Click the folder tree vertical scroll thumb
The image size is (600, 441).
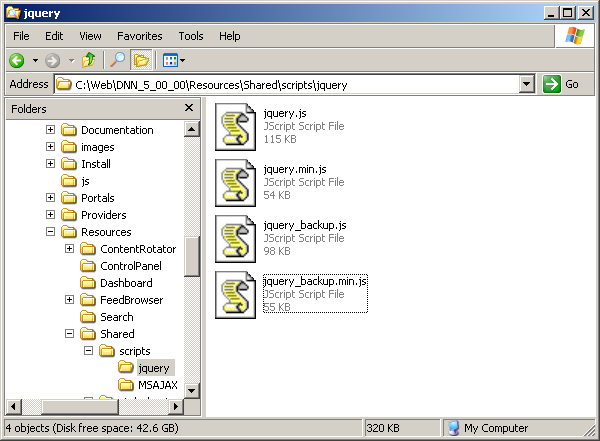pyautogui.click(x=192, y=256)
